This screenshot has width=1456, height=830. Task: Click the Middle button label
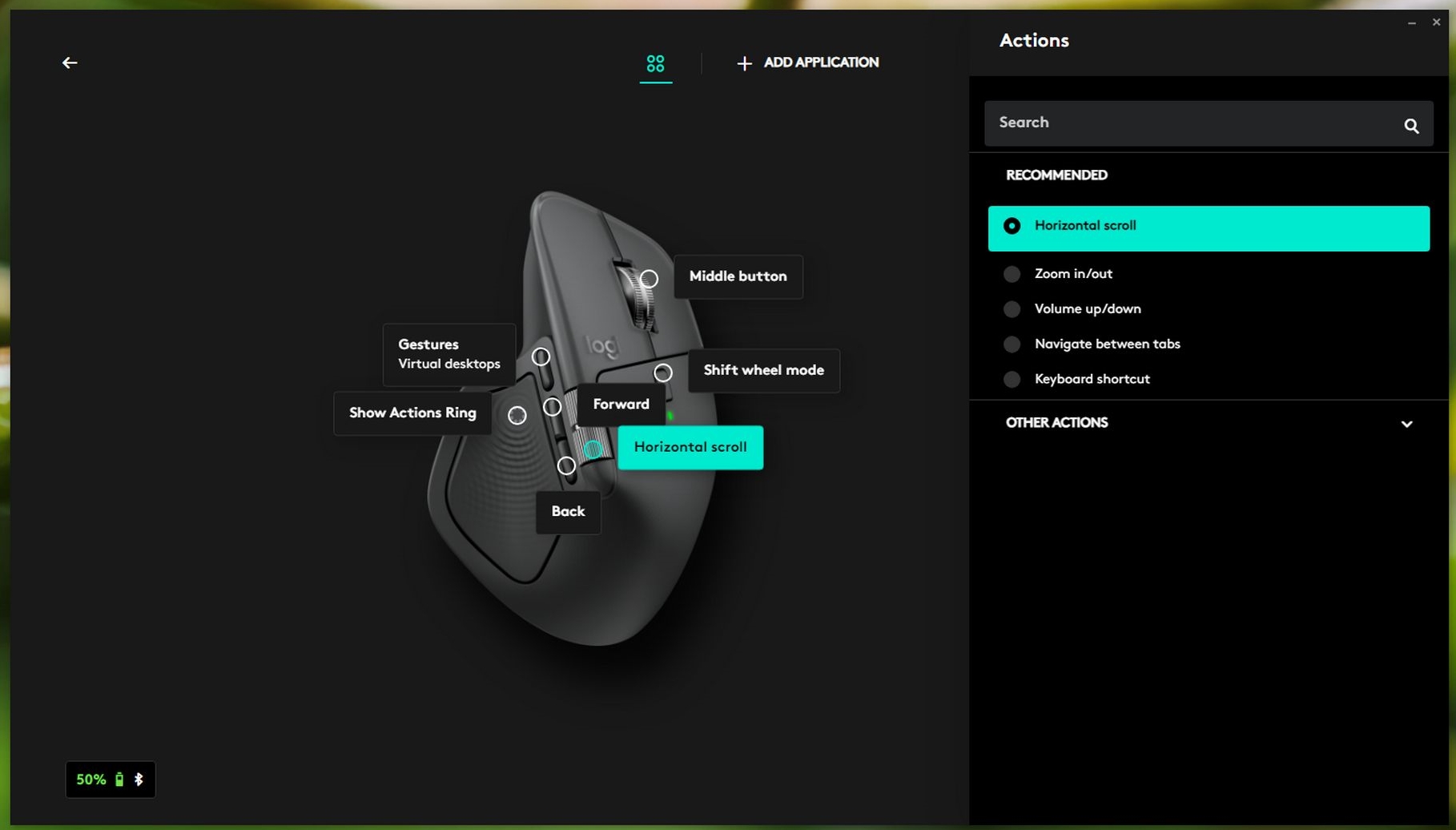(x=738, y=276)
